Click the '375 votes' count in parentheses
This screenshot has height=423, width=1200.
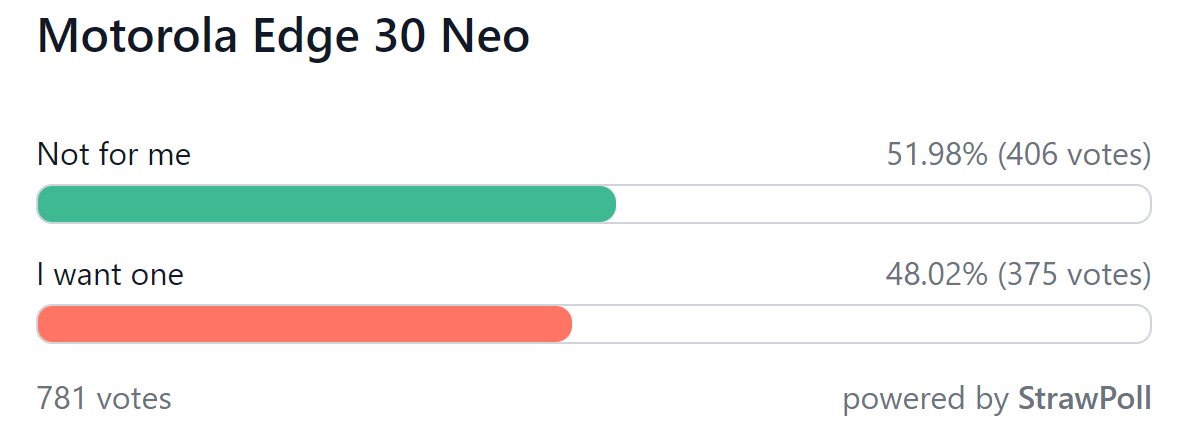(1074, 274)
